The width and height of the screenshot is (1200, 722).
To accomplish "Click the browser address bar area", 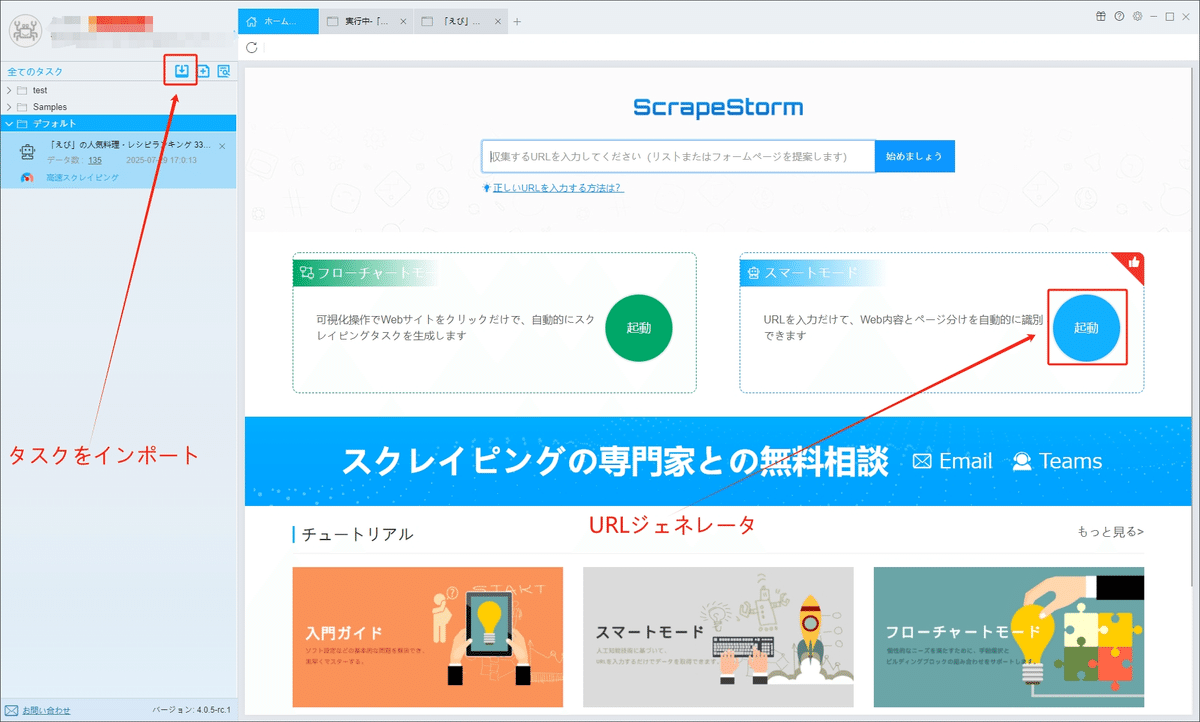I will 720,47.
